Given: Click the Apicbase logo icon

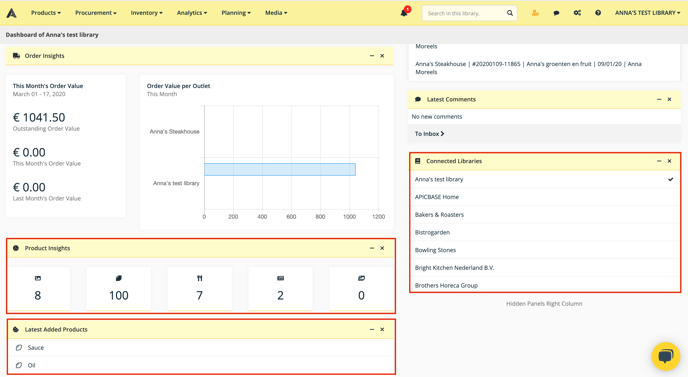Looking at the screenshot, I should [x=11, y=13].
